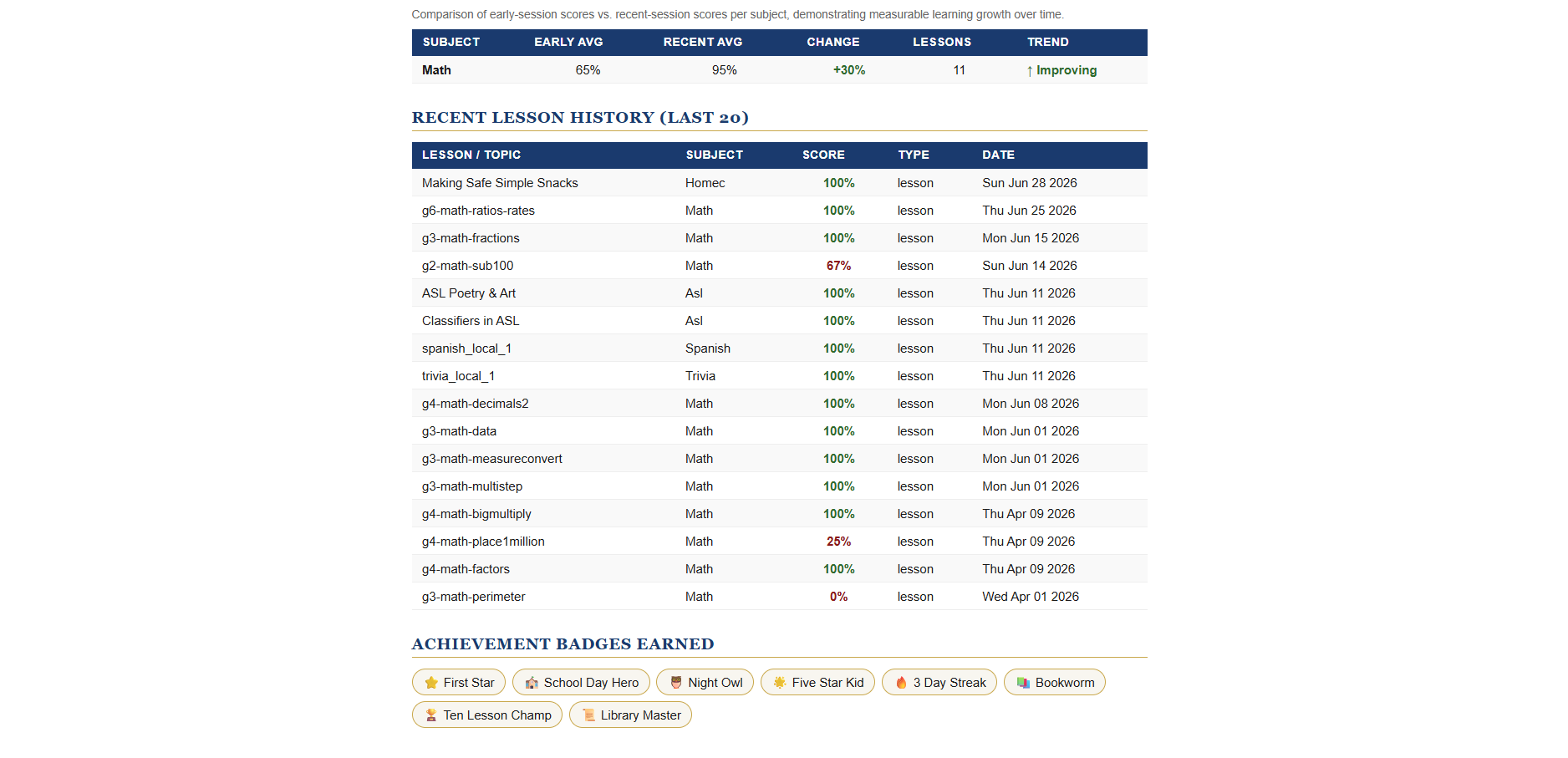
Task: Click the 0% score for g3-math-perimeter
Action: coord(838,597)
